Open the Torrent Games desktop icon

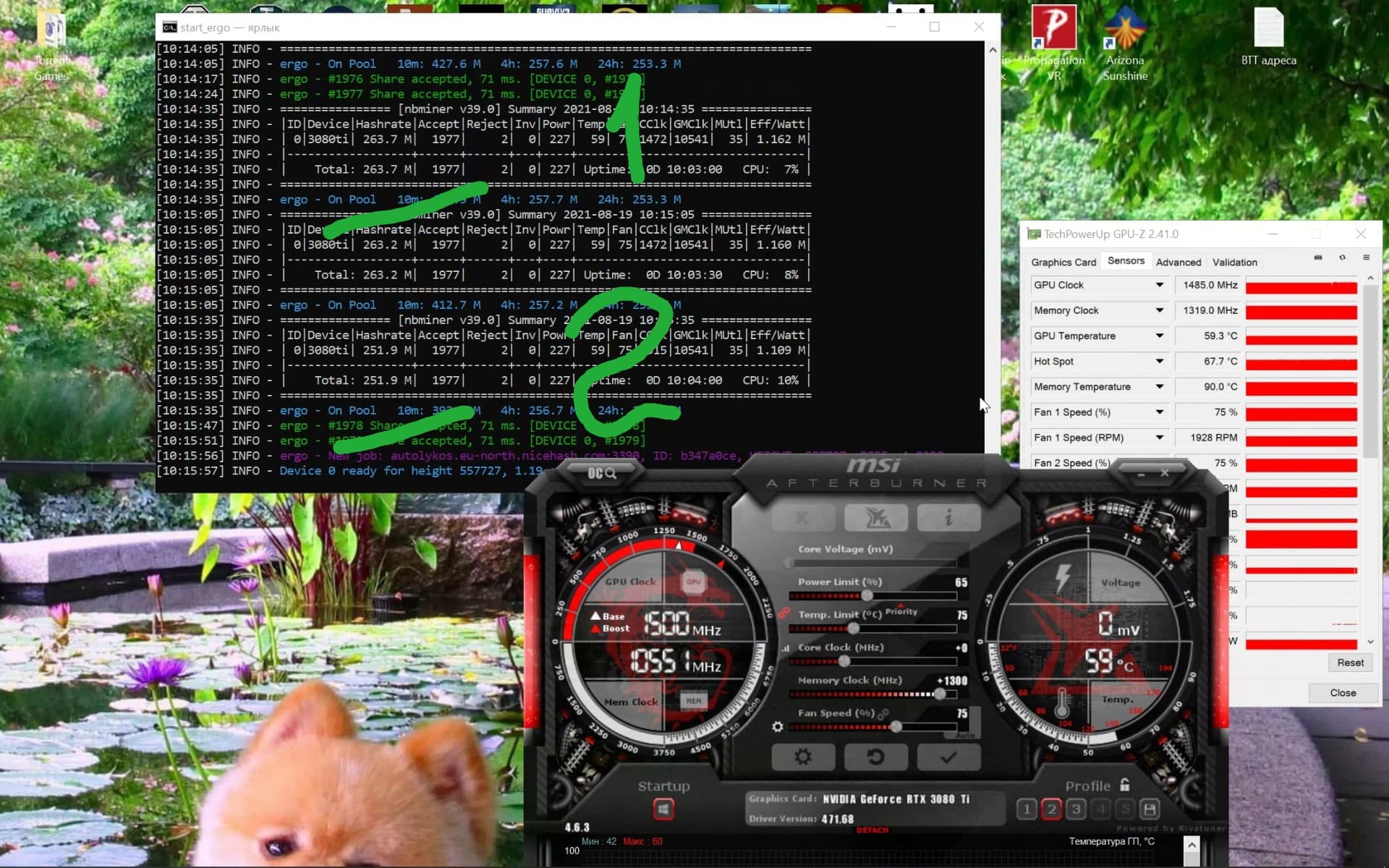click(51, 45)
